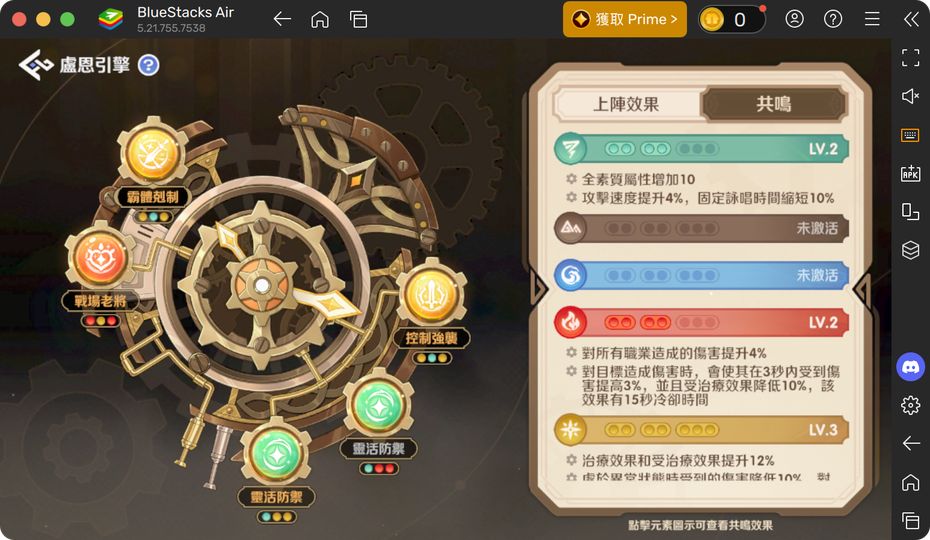
Task: Select the 戰場老將 orange gear icon
Action: (100, 258)
